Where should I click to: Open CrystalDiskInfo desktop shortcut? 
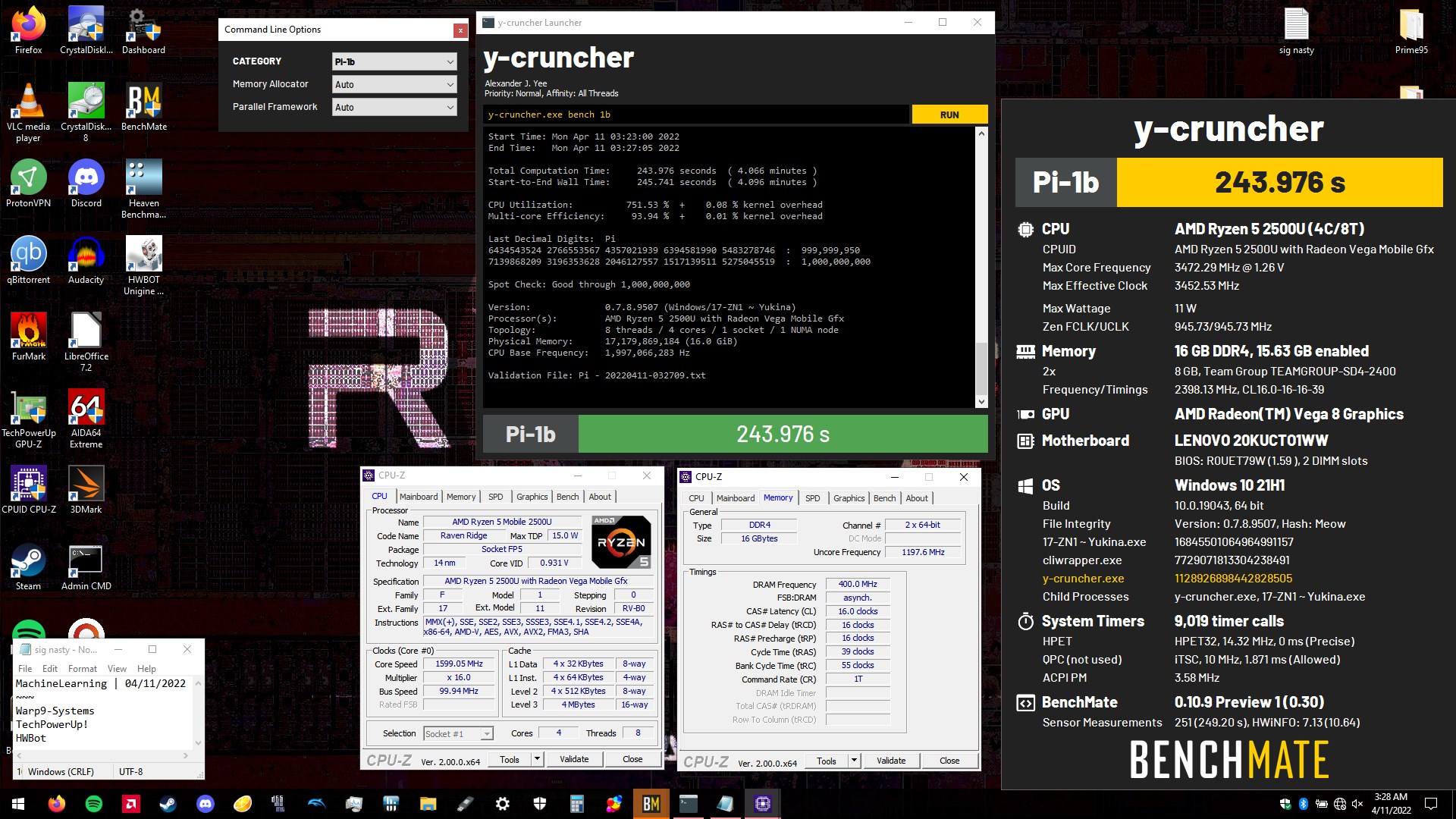point(86,30)
